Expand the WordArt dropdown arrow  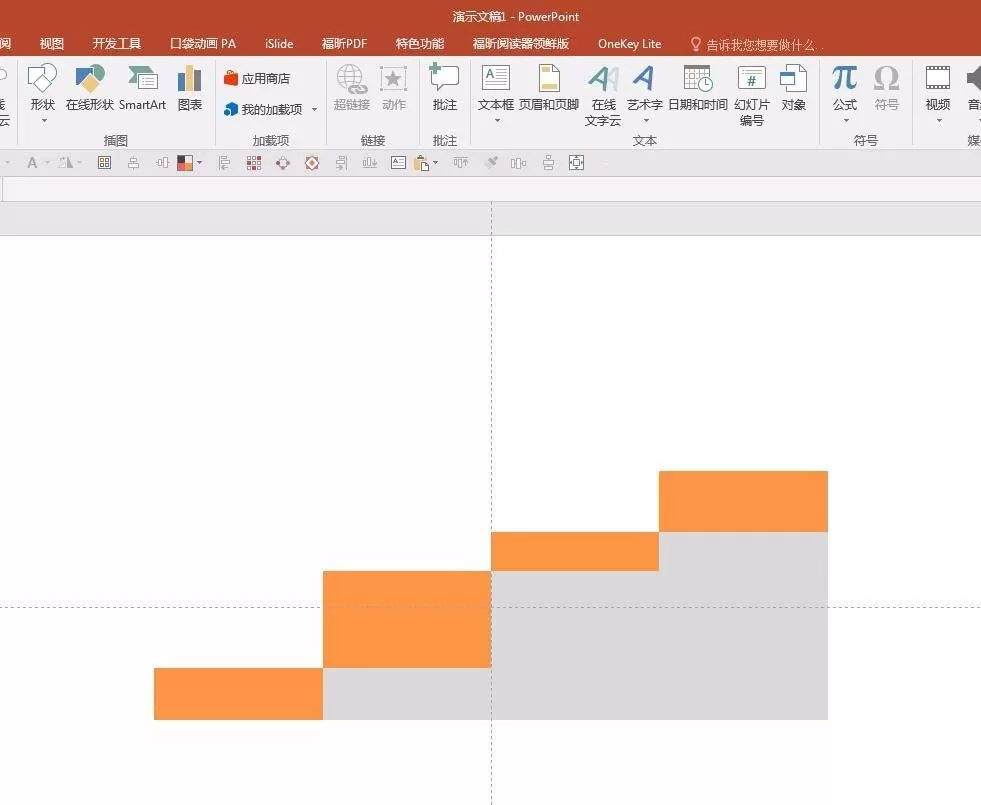tap(646, 120)
